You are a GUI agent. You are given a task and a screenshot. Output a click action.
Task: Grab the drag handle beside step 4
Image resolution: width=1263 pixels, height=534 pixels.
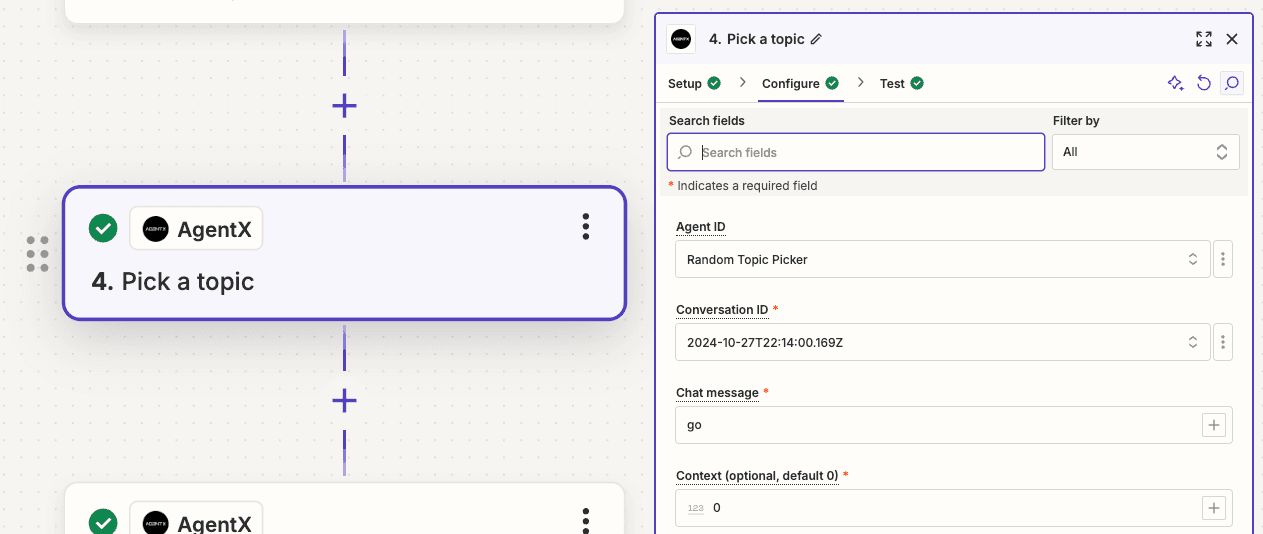[38, 254]
